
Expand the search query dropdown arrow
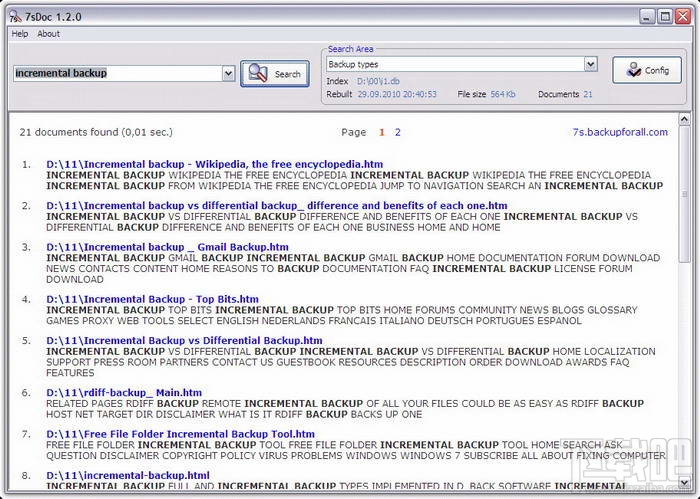pos(228,73)
